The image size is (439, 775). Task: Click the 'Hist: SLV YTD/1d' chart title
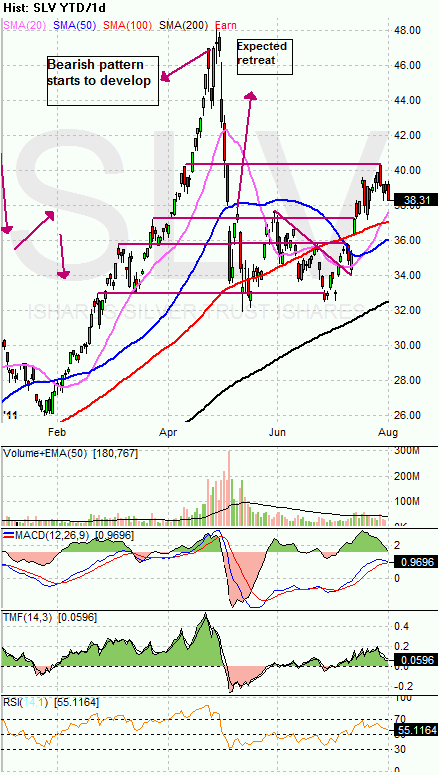[x=54, y=8]
